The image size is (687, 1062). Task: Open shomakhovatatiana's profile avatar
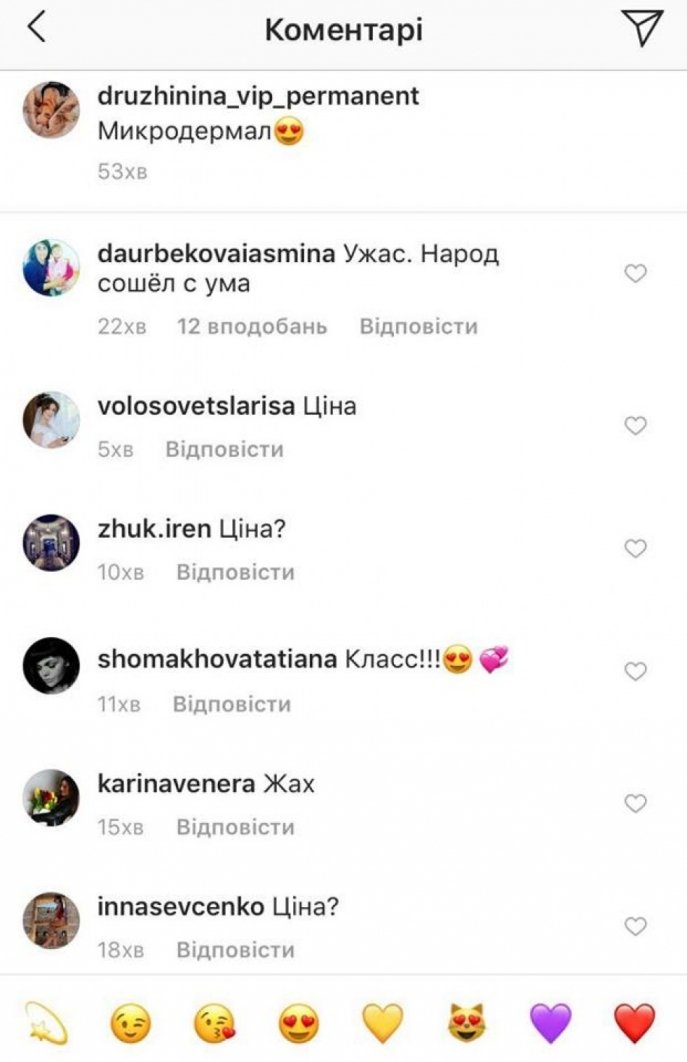(51, 665)
